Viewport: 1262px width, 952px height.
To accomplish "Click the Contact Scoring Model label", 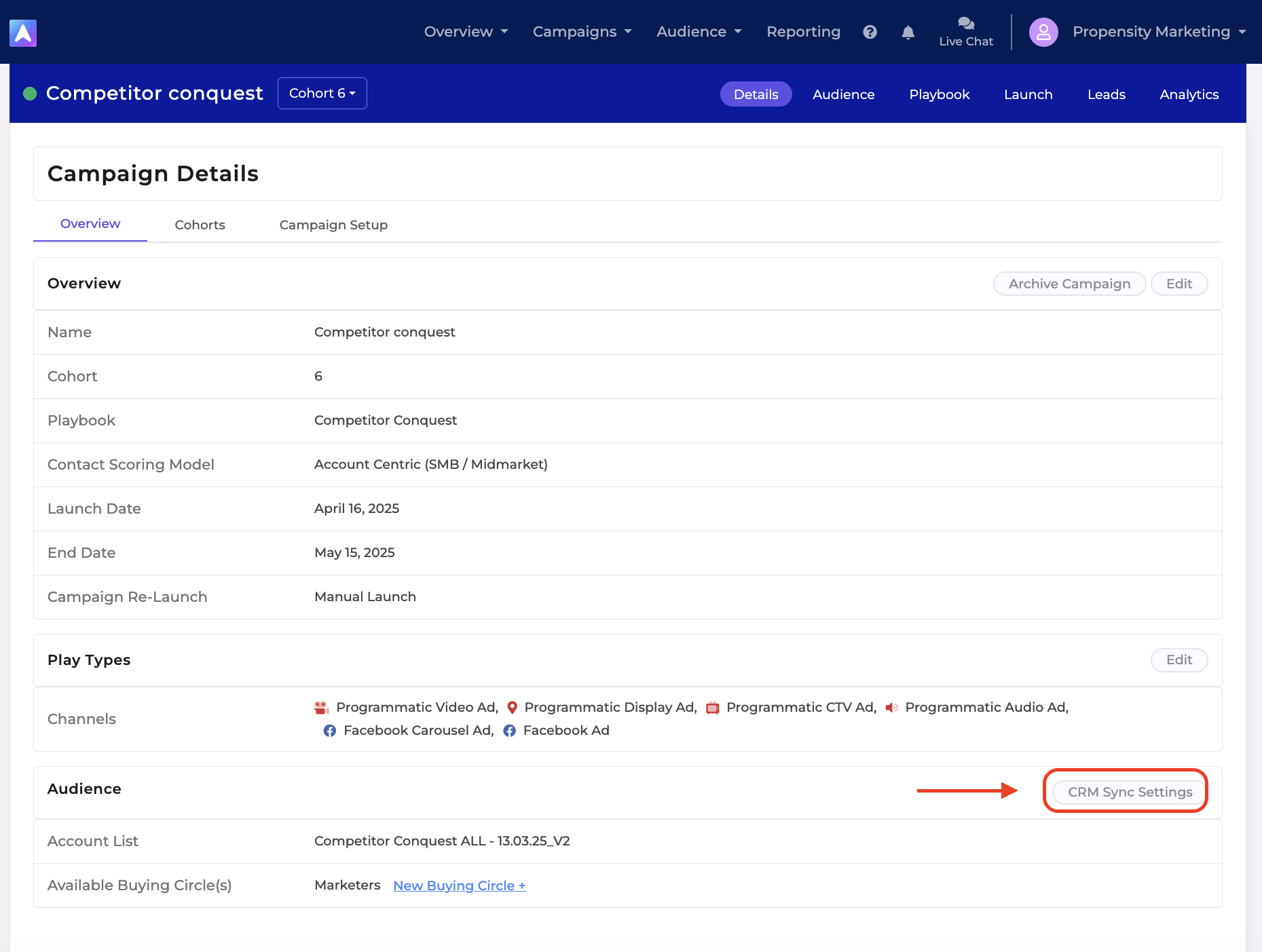I will (130, 465).
